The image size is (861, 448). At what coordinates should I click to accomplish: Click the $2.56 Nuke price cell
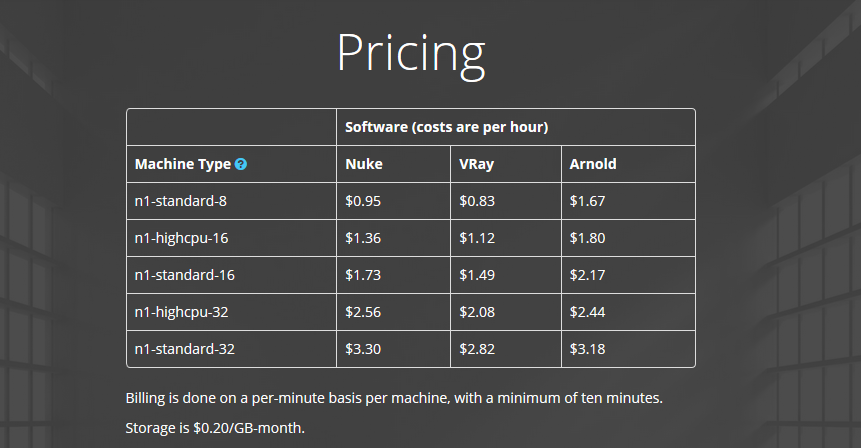click(x=363, y=312)
